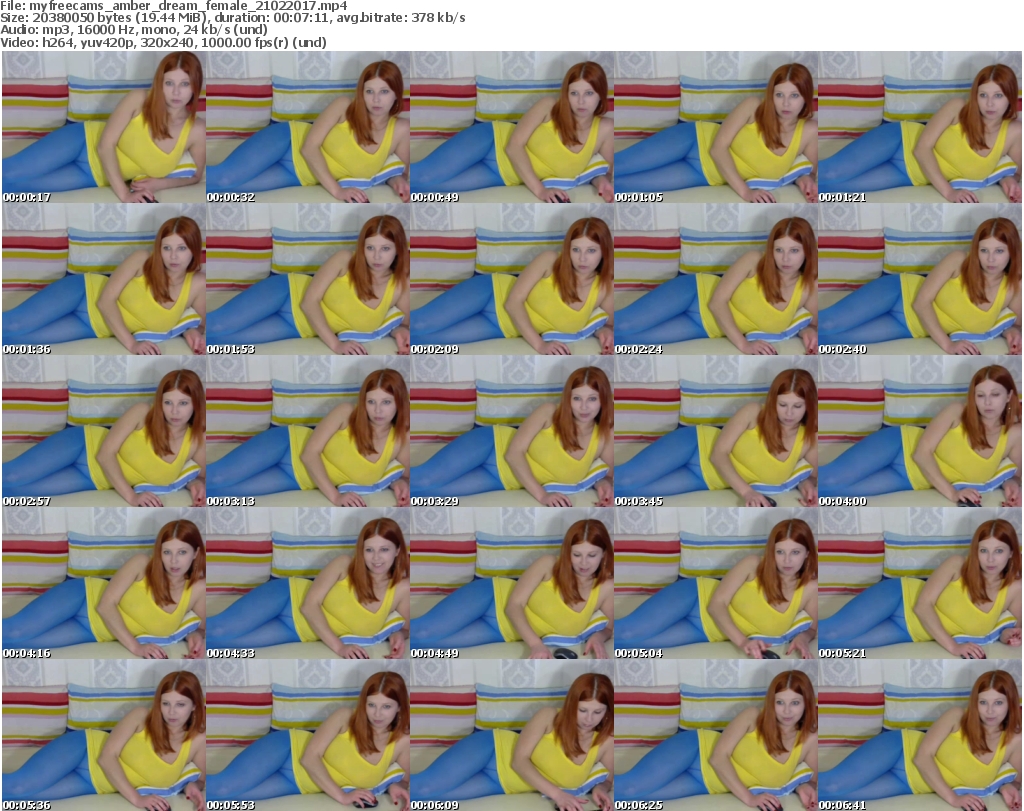Open the thumbnail stamped 00:00:17
The width and height of the screenshot is (1024, 811).
[x=104, y=127]
